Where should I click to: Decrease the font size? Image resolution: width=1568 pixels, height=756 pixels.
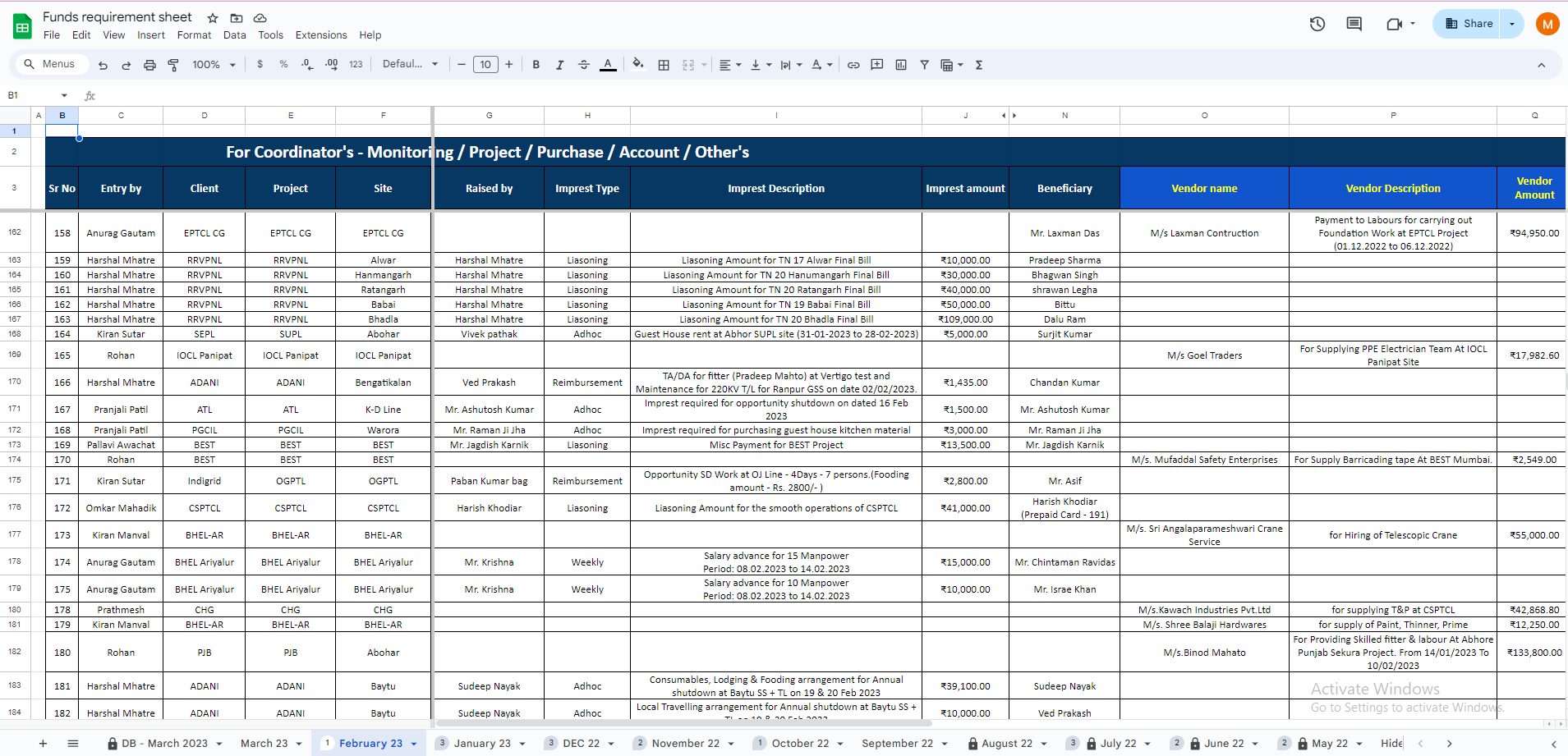(x=462, y=65)
